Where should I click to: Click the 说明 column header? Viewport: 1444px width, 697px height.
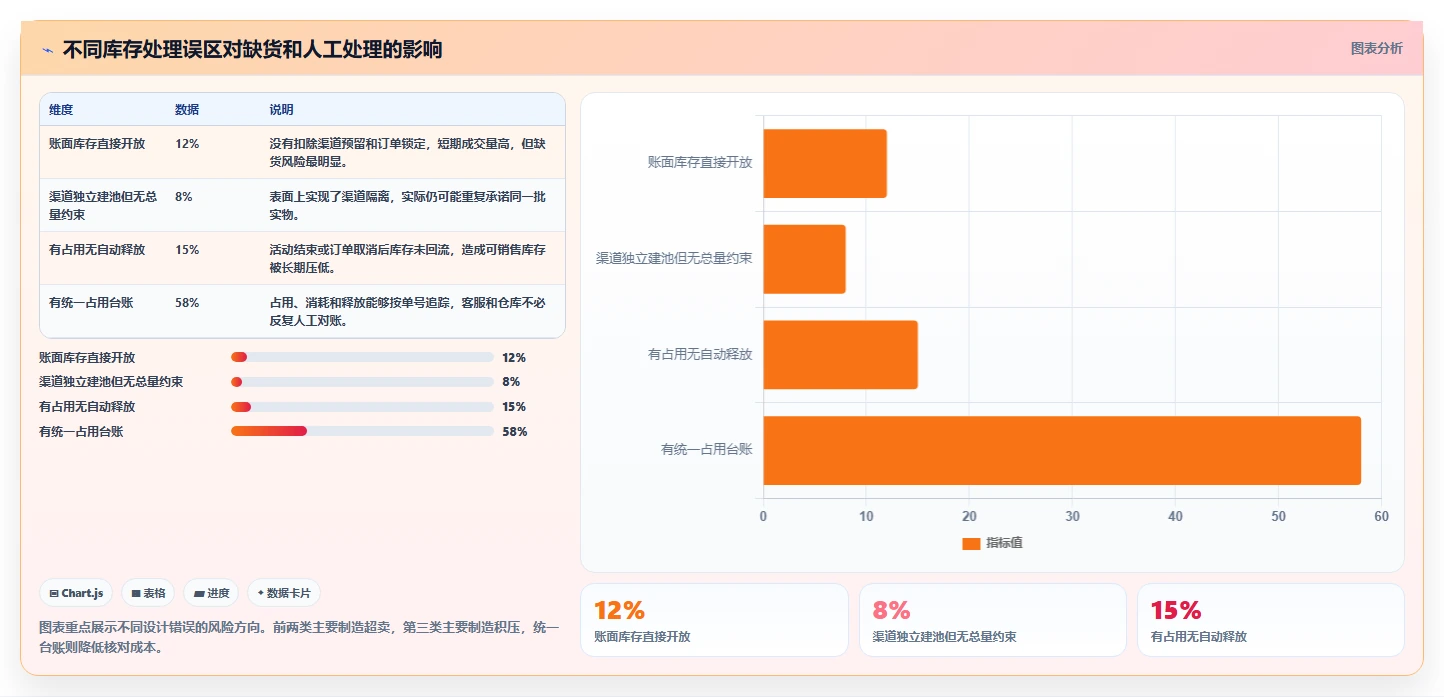tap(281, 109)
